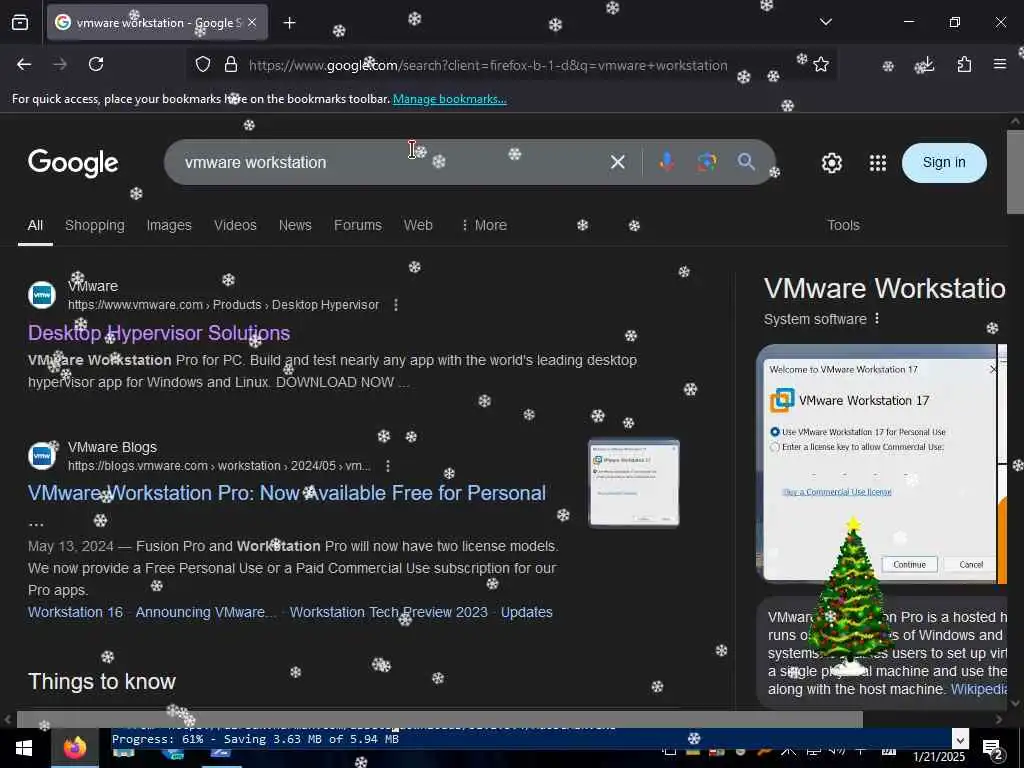Clear the Google search query
1024x768 pixels.
(x=617, y=162)
